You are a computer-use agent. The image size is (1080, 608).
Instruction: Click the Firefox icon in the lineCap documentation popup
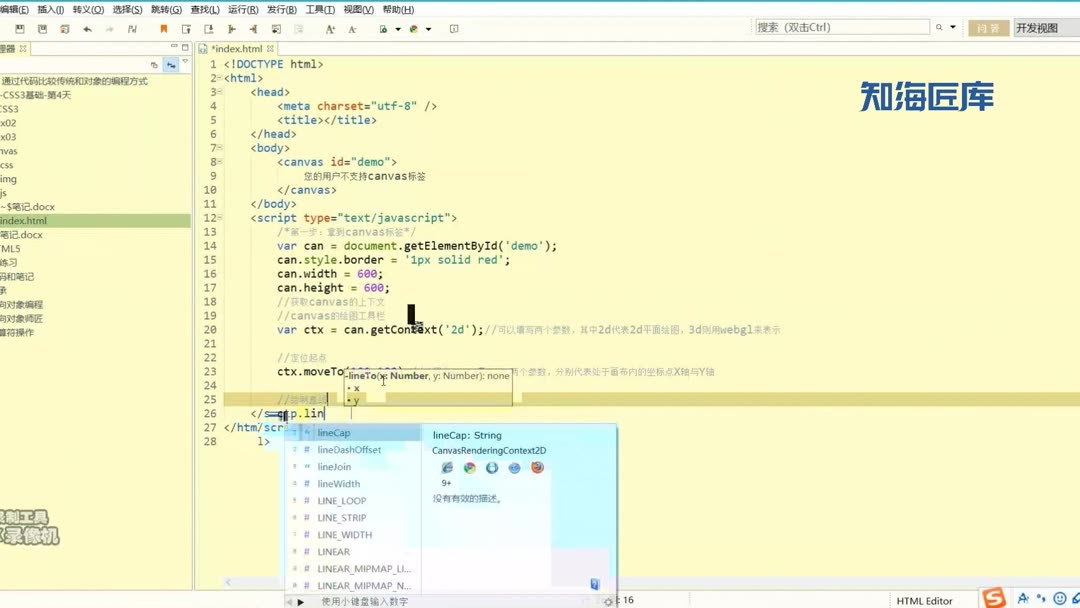coord(537,467)
